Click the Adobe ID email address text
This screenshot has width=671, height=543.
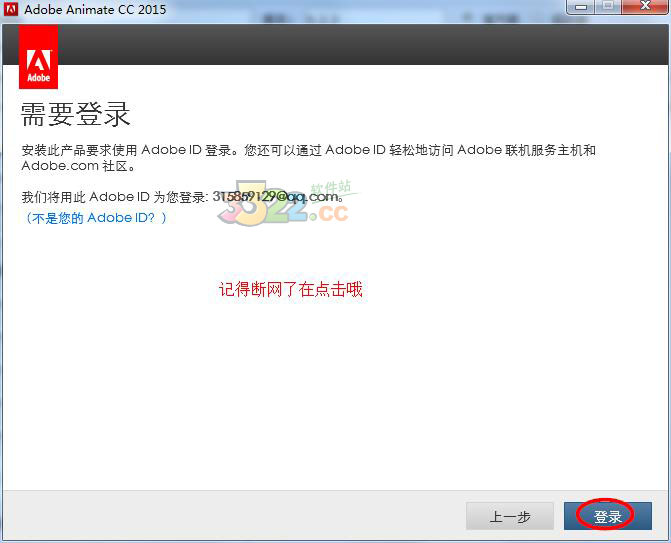coord(276,196)
